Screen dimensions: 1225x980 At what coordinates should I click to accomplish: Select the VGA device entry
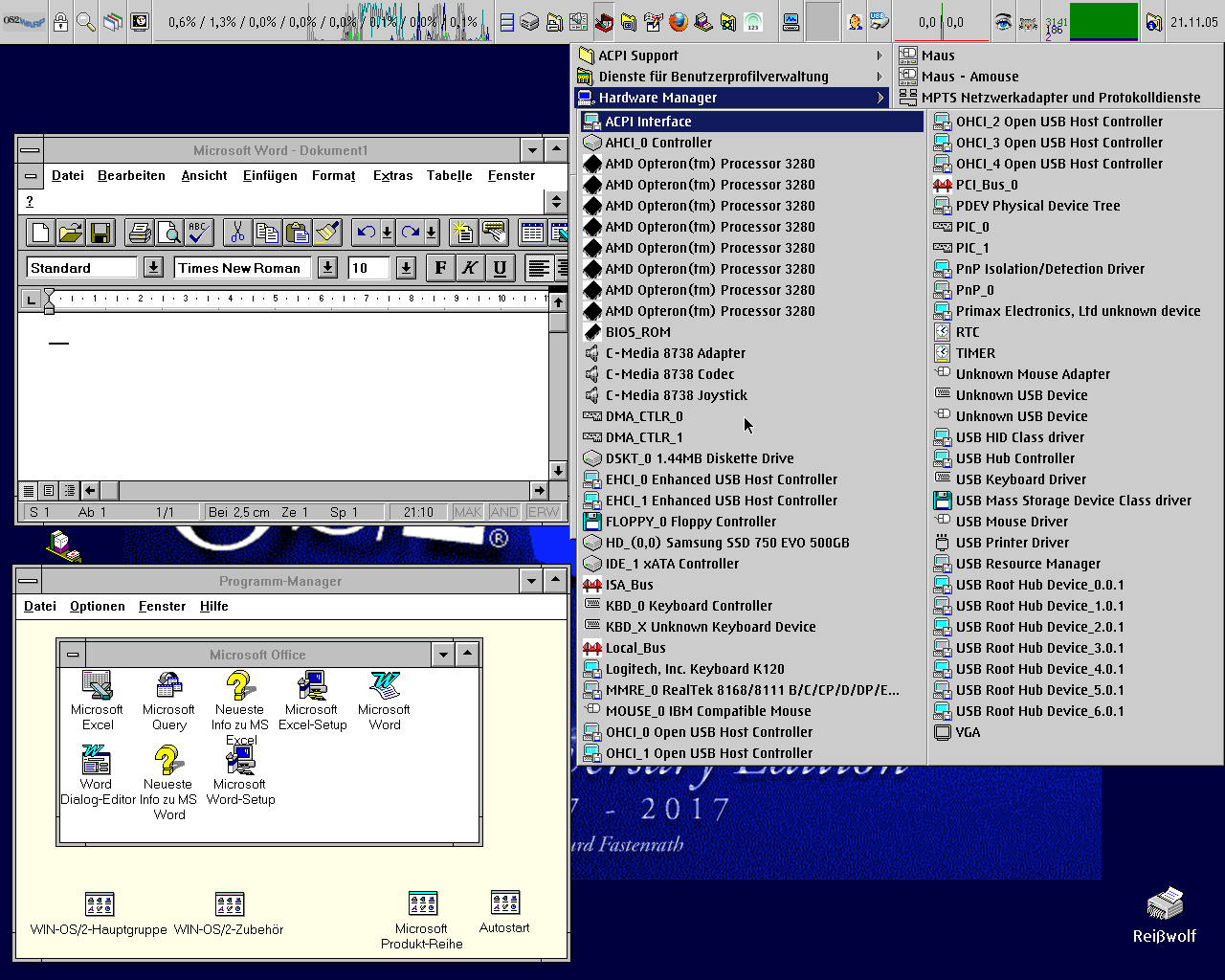click(1074, 732)
